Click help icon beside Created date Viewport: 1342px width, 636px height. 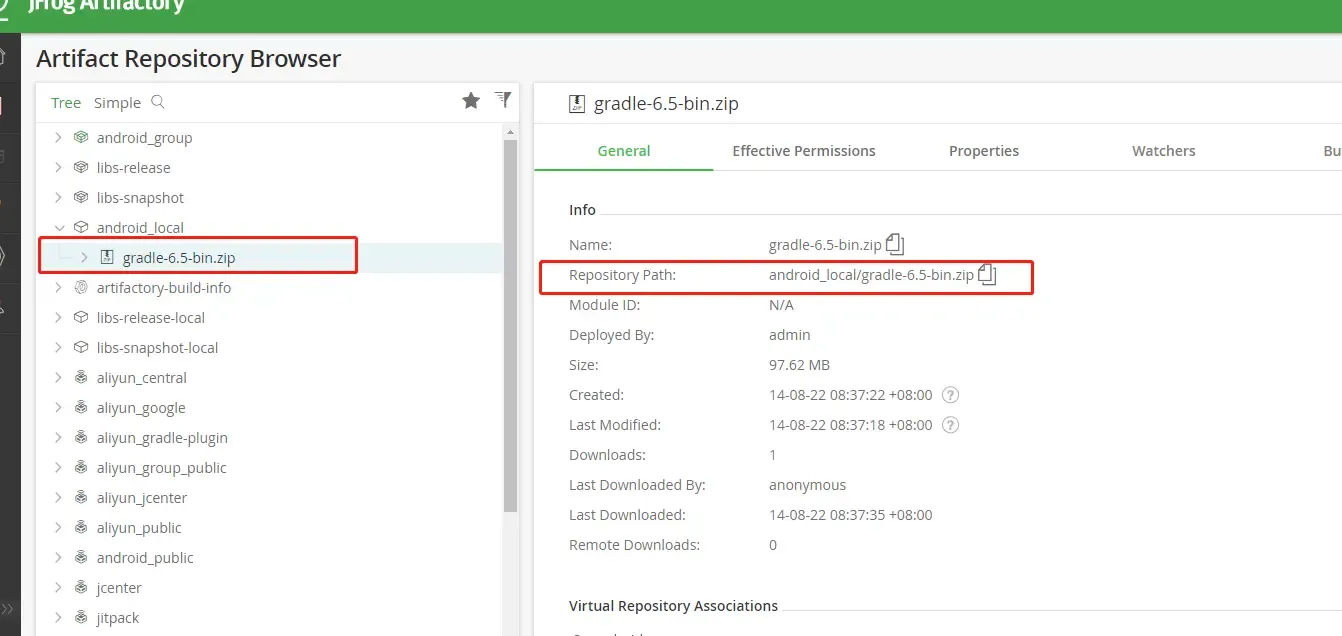[x=951, y=395]
